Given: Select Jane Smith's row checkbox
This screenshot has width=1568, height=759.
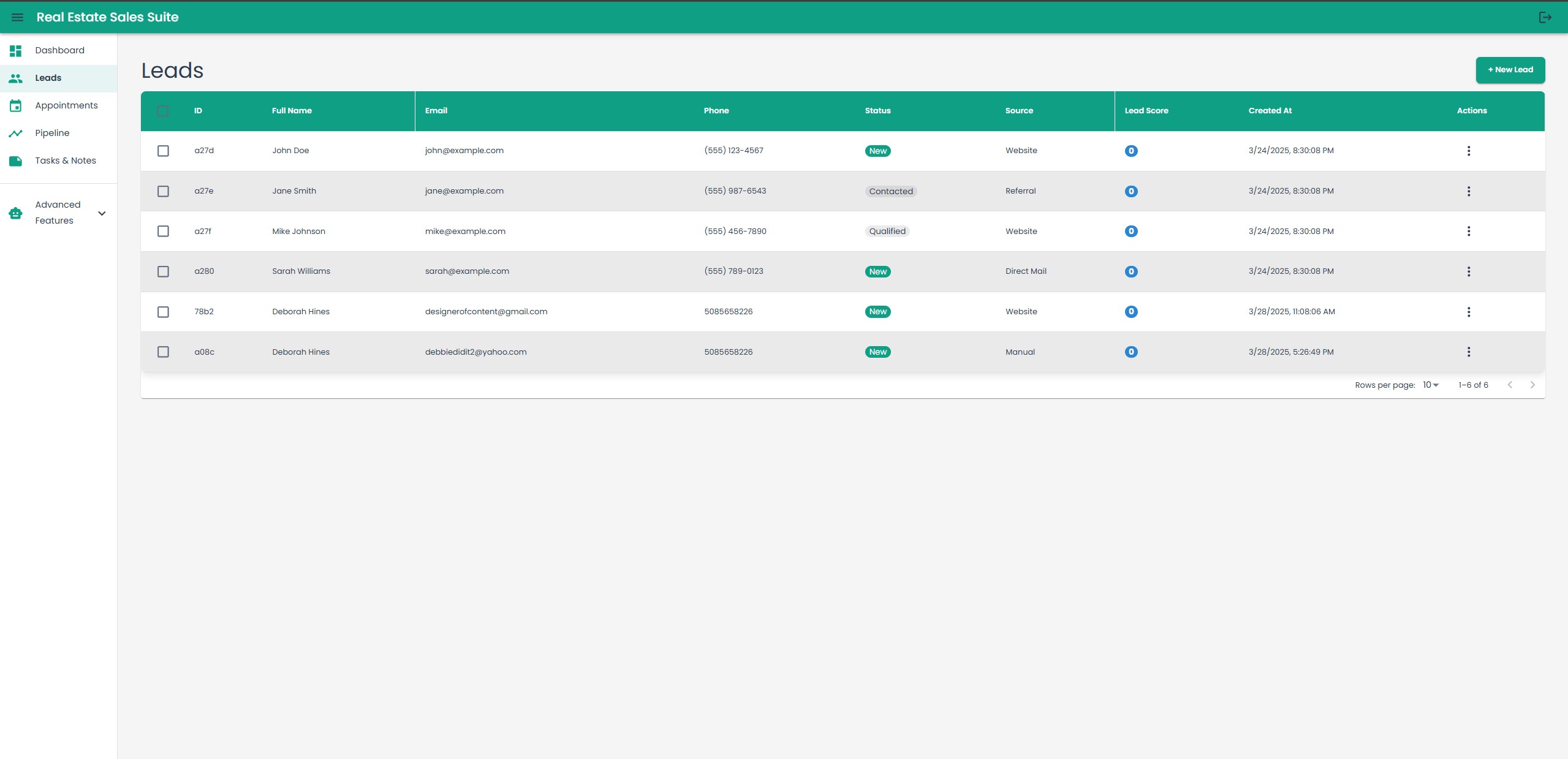Looking at the screenshot, I should (x=163, y=191).
